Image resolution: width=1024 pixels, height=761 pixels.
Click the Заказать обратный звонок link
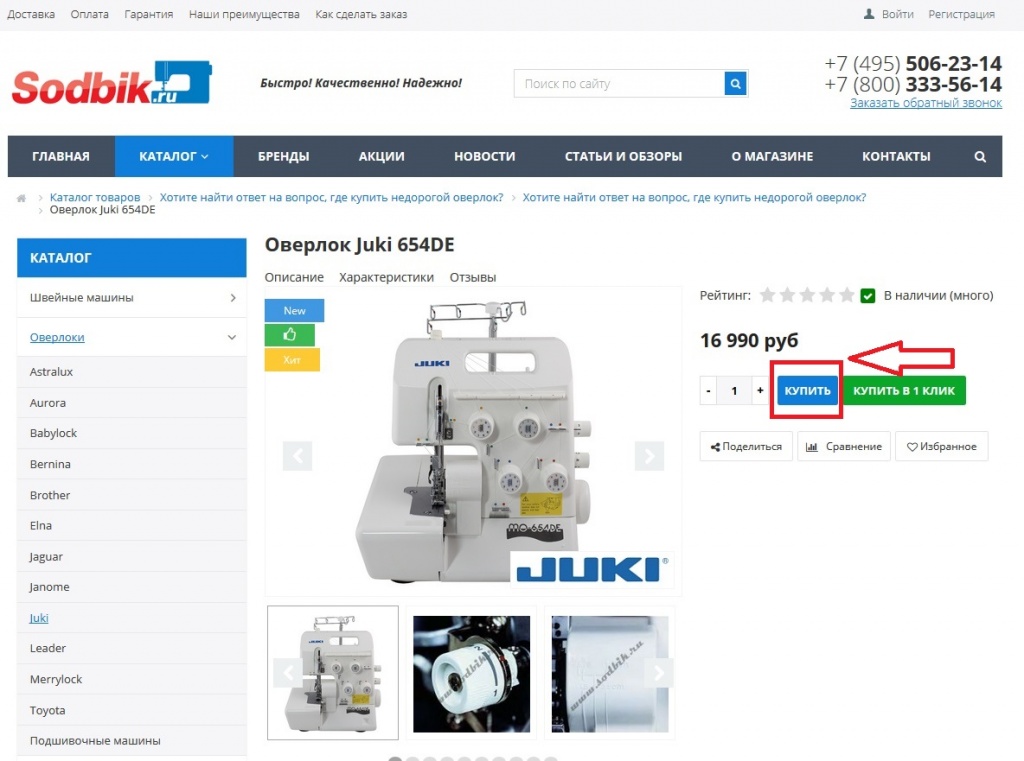point(925,103)
